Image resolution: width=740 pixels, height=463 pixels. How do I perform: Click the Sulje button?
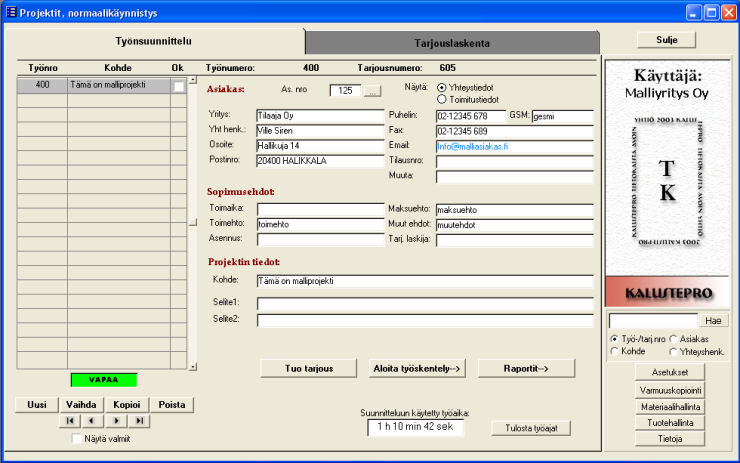coord(666,40)
